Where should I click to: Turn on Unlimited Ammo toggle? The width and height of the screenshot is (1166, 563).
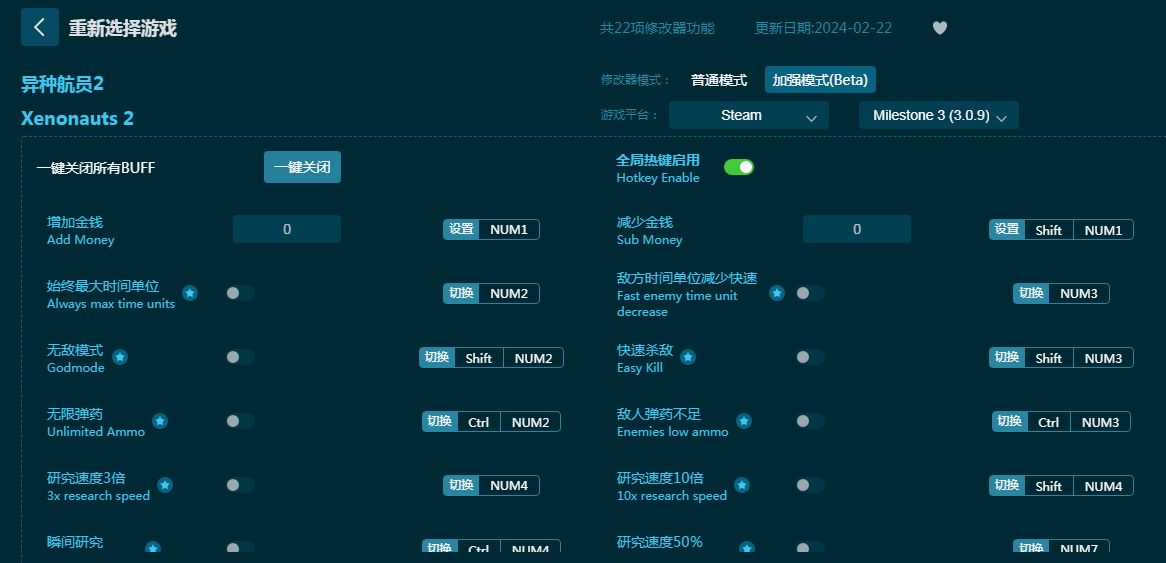(240, 421)
